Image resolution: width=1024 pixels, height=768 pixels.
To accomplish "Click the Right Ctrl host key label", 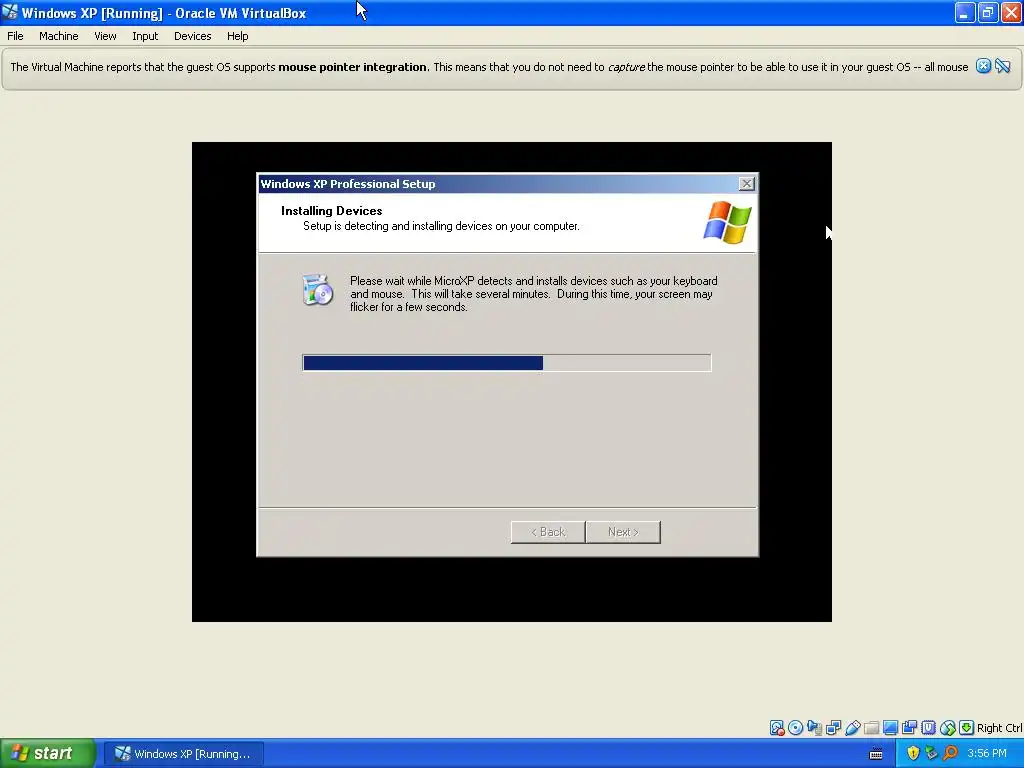I will click(x=999, y=728).
